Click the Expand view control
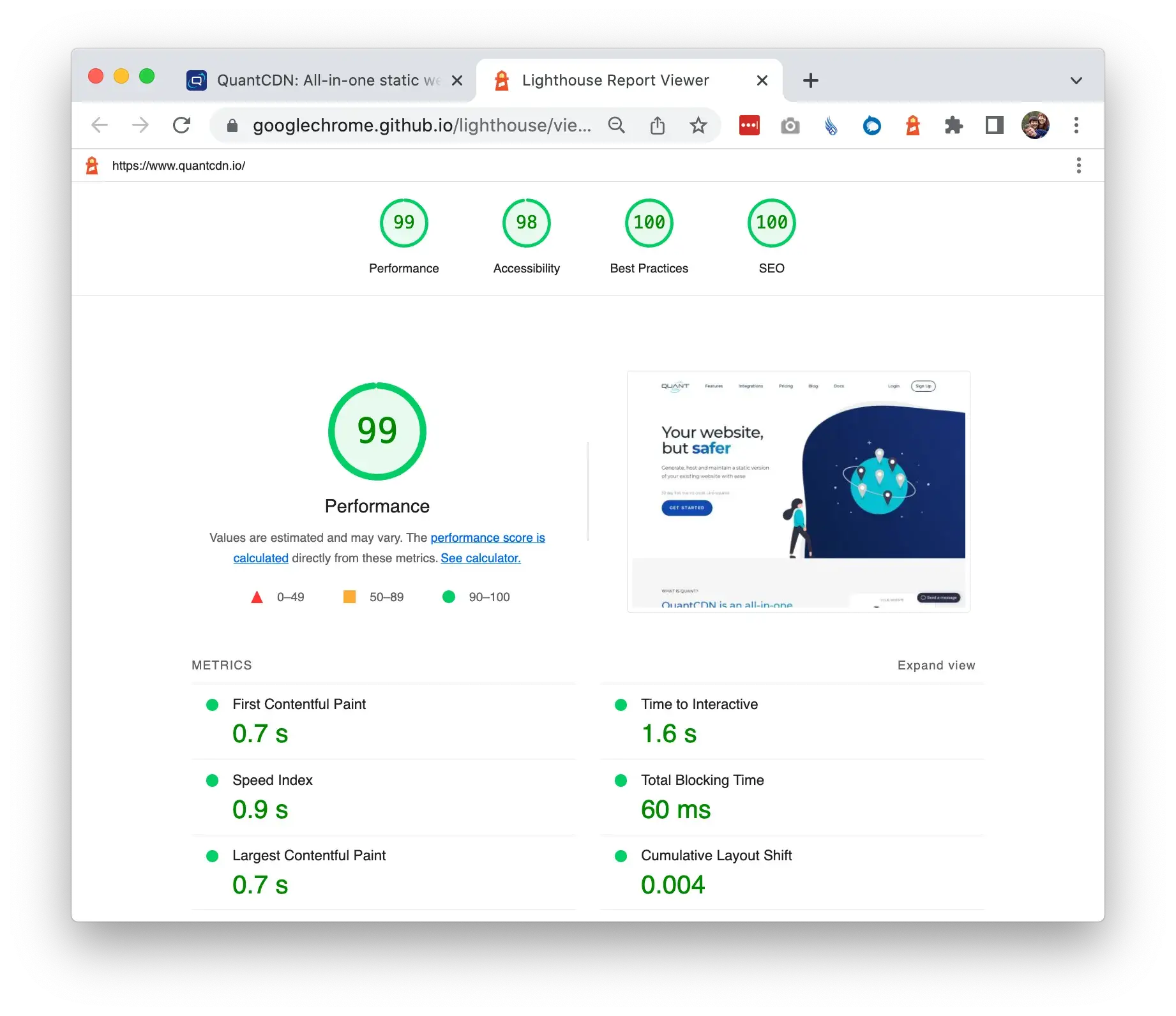Screen dimensions: 1176x1016 click(936, 665)
